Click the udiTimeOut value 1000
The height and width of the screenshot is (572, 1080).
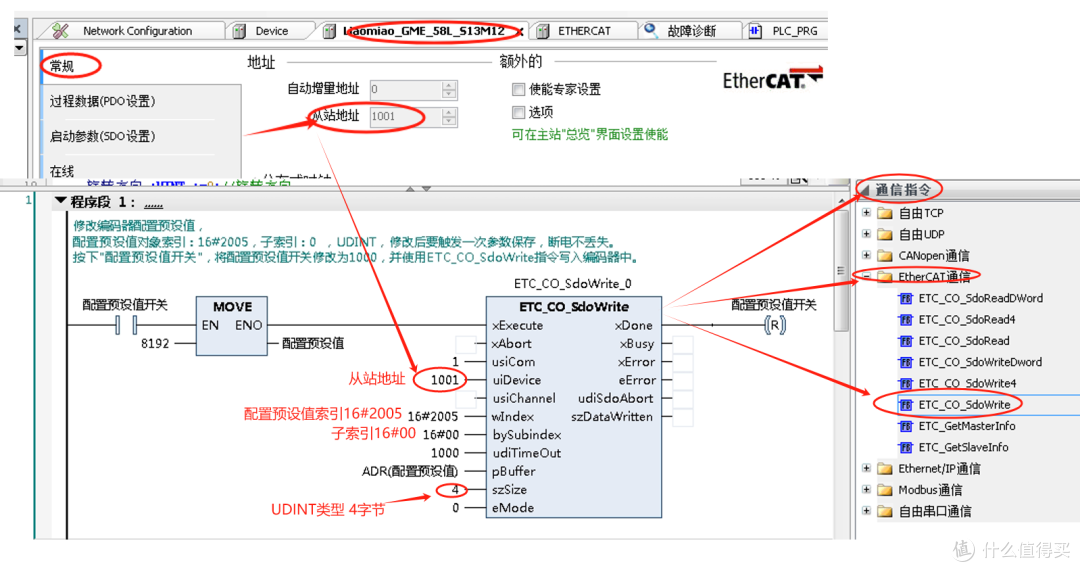click(445, 453)
